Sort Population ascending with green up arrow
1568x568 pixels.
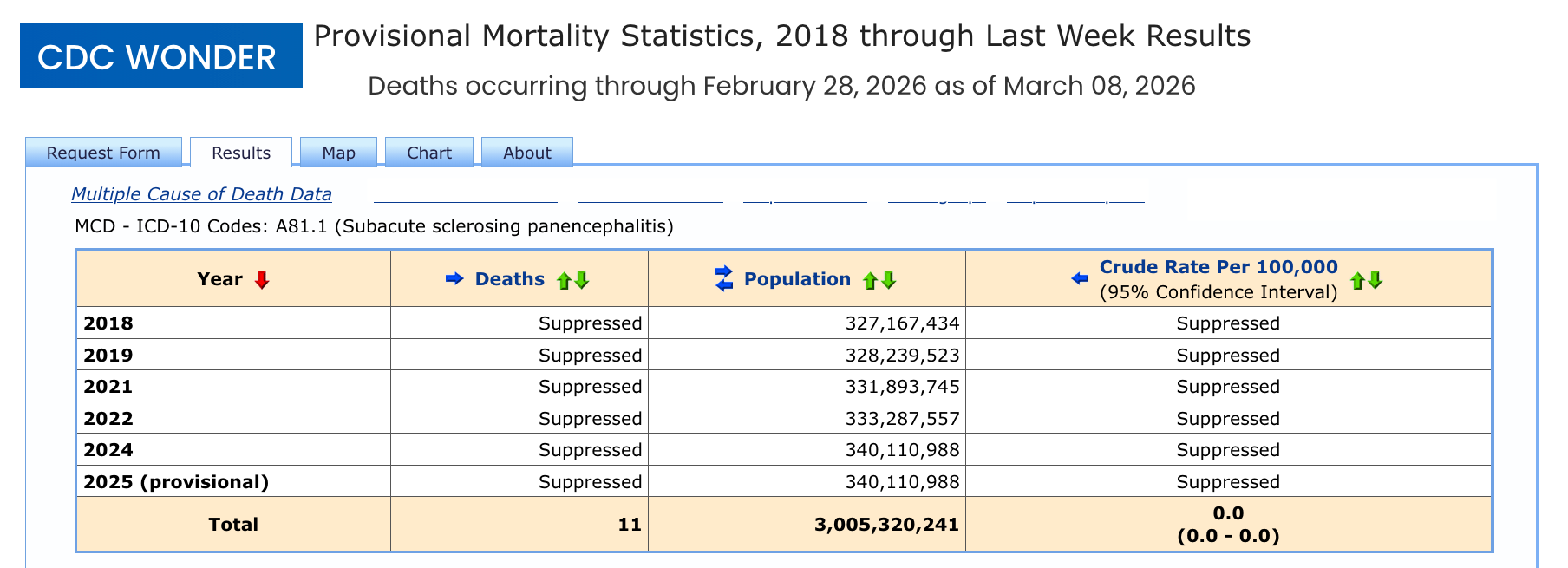pos(870,280)
